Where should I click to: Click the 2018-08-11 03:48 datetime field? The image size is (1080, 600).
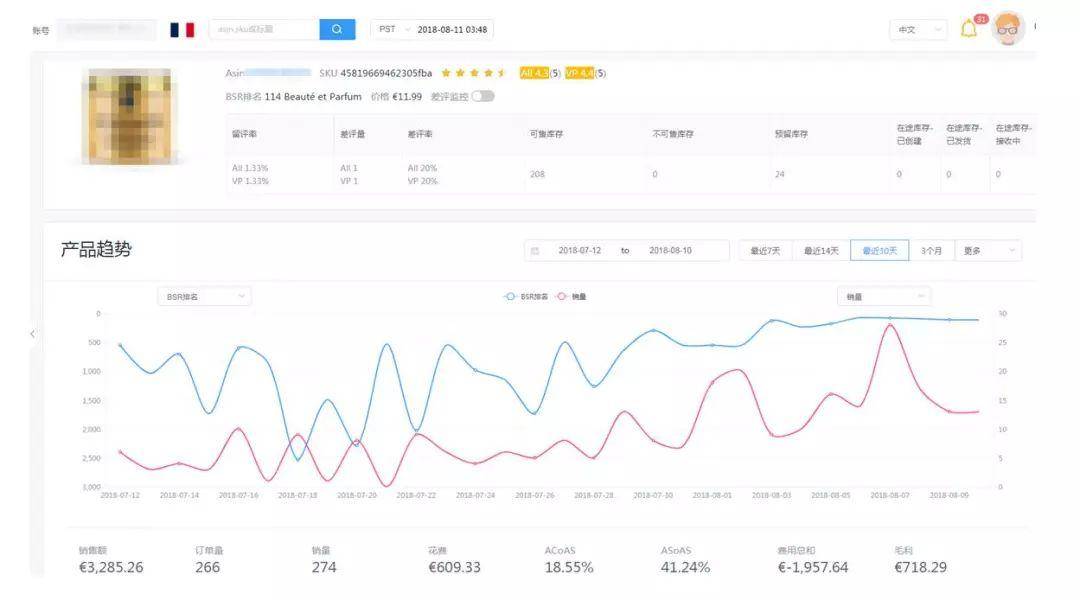coord(452,30)
